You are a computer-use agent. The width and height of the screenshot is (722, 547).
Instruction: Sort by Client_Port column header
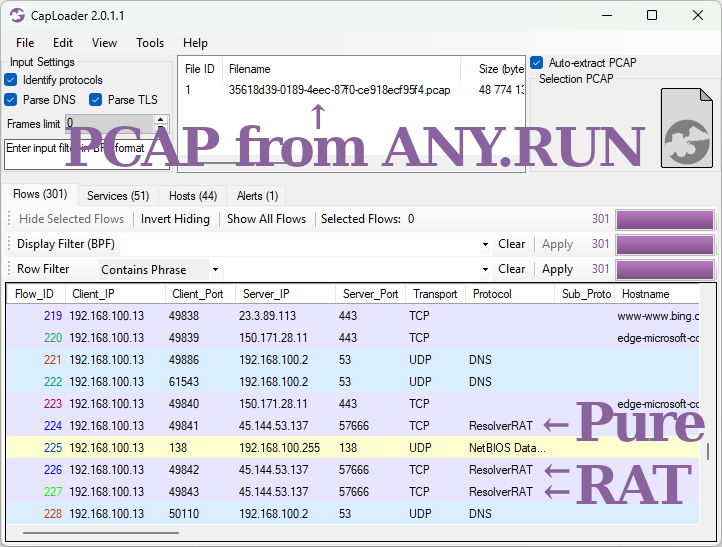pyautogui.click(x=200, y=294)
